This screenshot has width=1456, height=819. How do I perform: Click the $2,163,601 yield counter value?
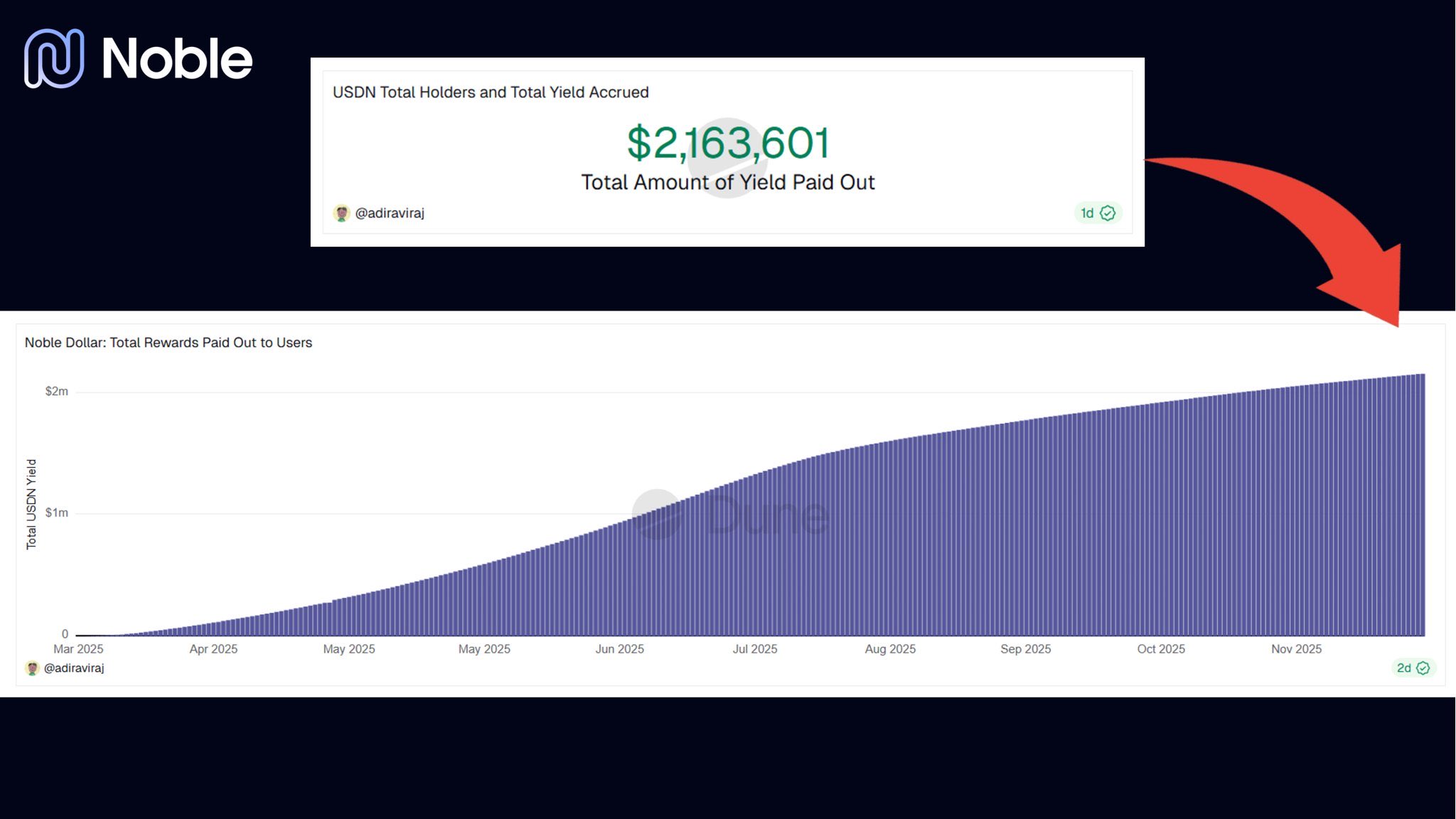[x=727, y=143]
